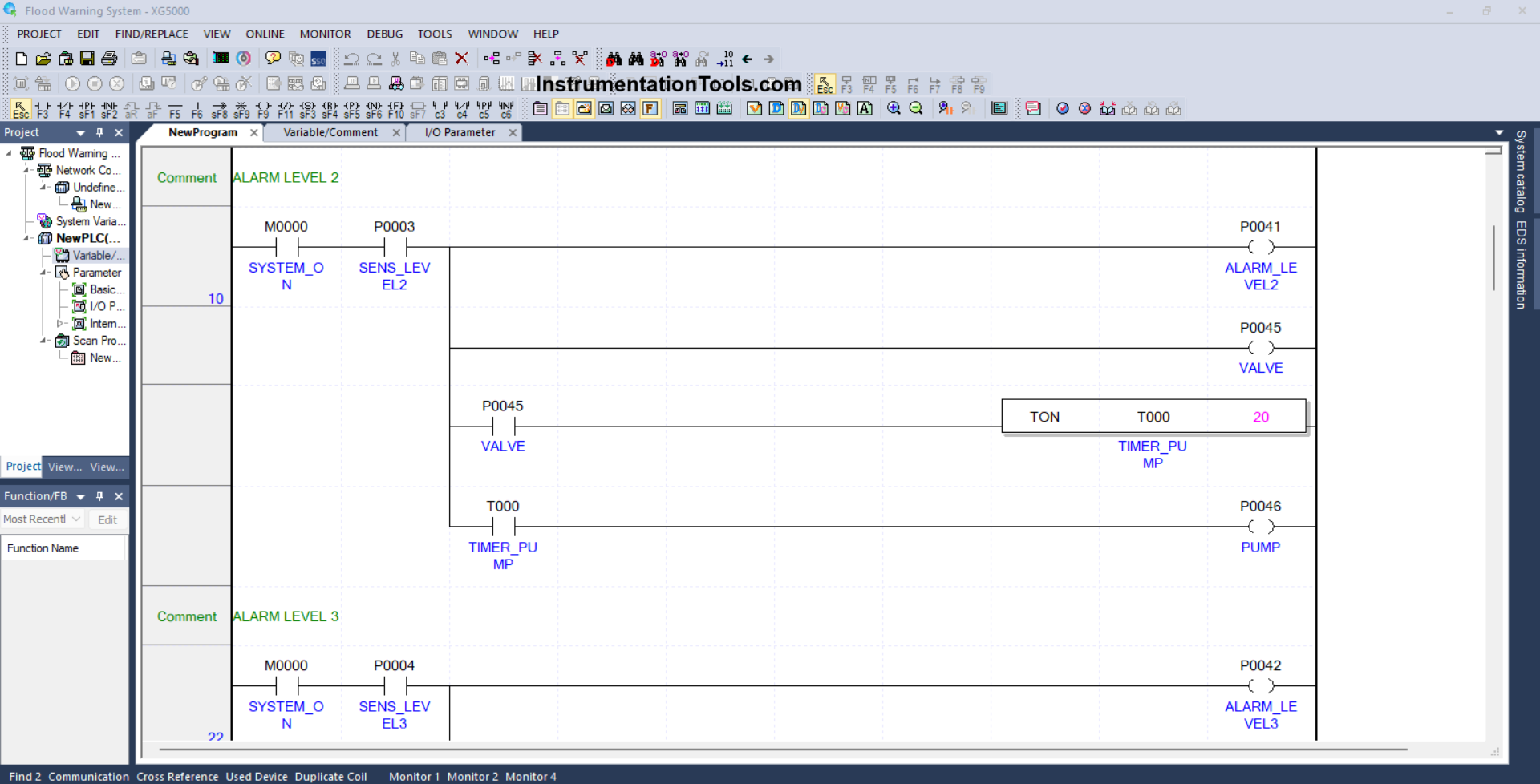Open the ONLINE menu
The height and width of the screenshot is (784, 1540).
(x=265, y=34)
